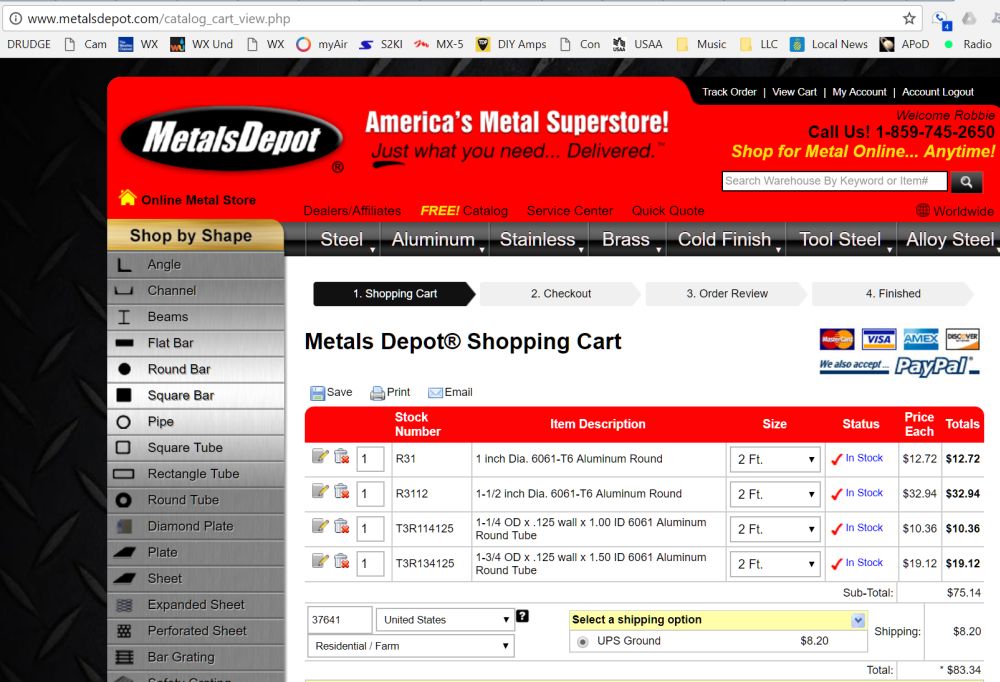Click the browser address bar URL
The width and height of the screenshot is (1000, 682).
[159, 19]
